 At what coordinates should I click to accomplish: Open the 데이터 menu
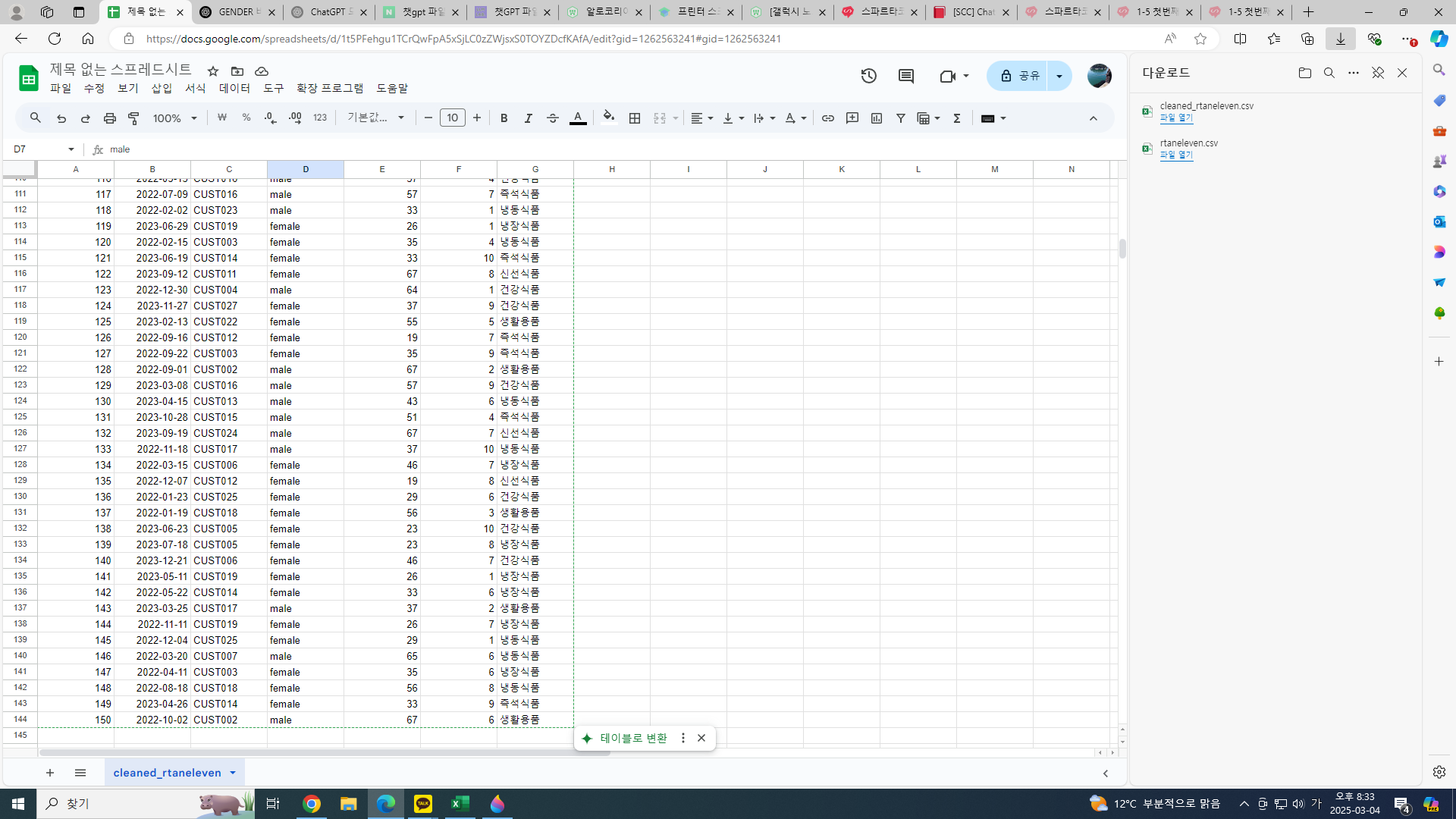(x=234, y=89)
